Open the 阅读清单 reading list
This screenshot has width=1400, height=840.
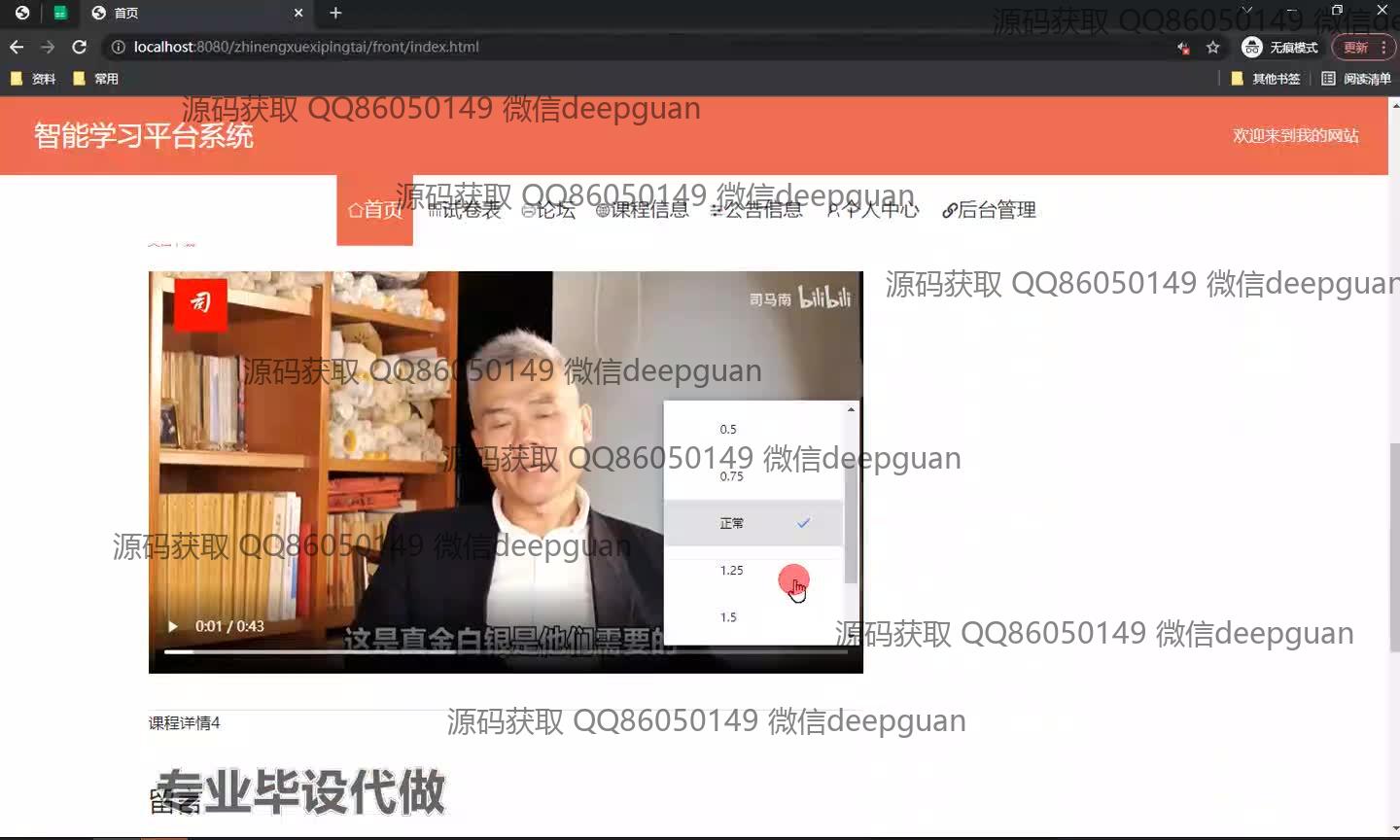tap(1356, 79)
